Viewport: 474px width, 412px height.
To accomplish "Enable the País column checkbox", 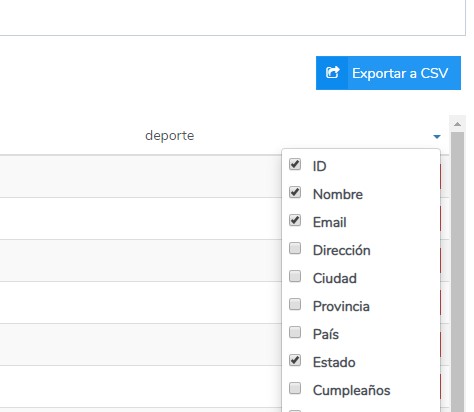I will point(295,332).
